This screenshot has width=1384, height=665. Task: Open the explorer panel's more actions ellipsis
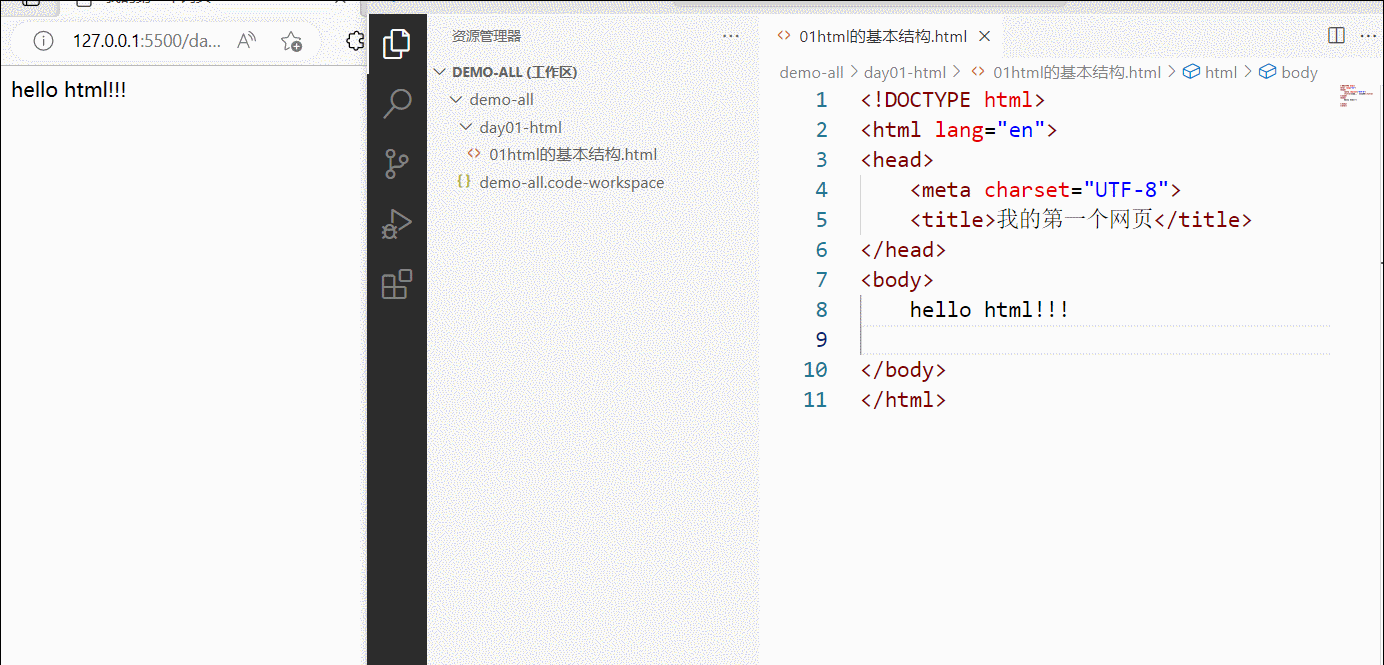pyautogui.click(x=731, y=36)
